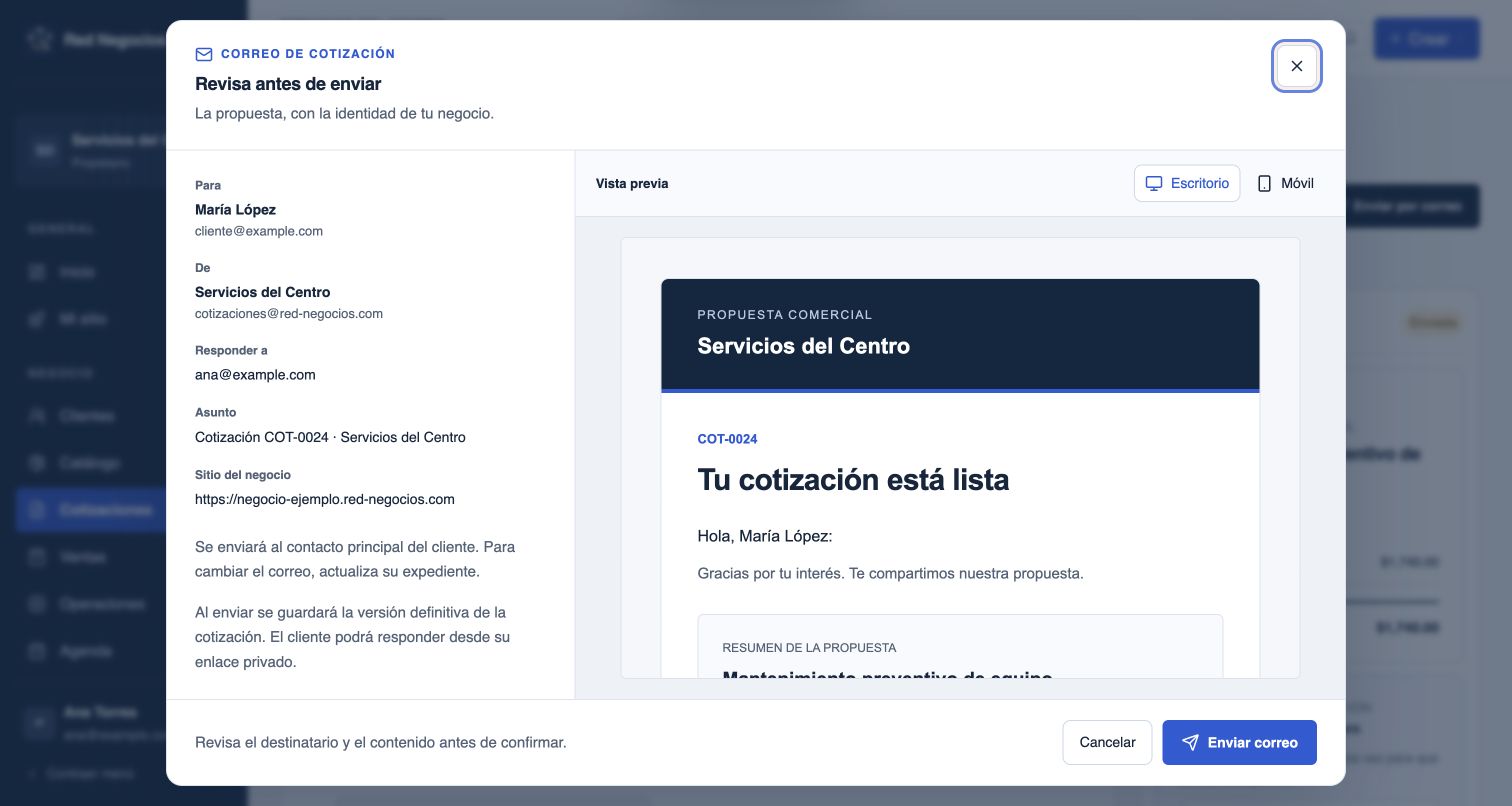
Task: Click the heading Tu cotización está lista
Action: pos(853,480)
